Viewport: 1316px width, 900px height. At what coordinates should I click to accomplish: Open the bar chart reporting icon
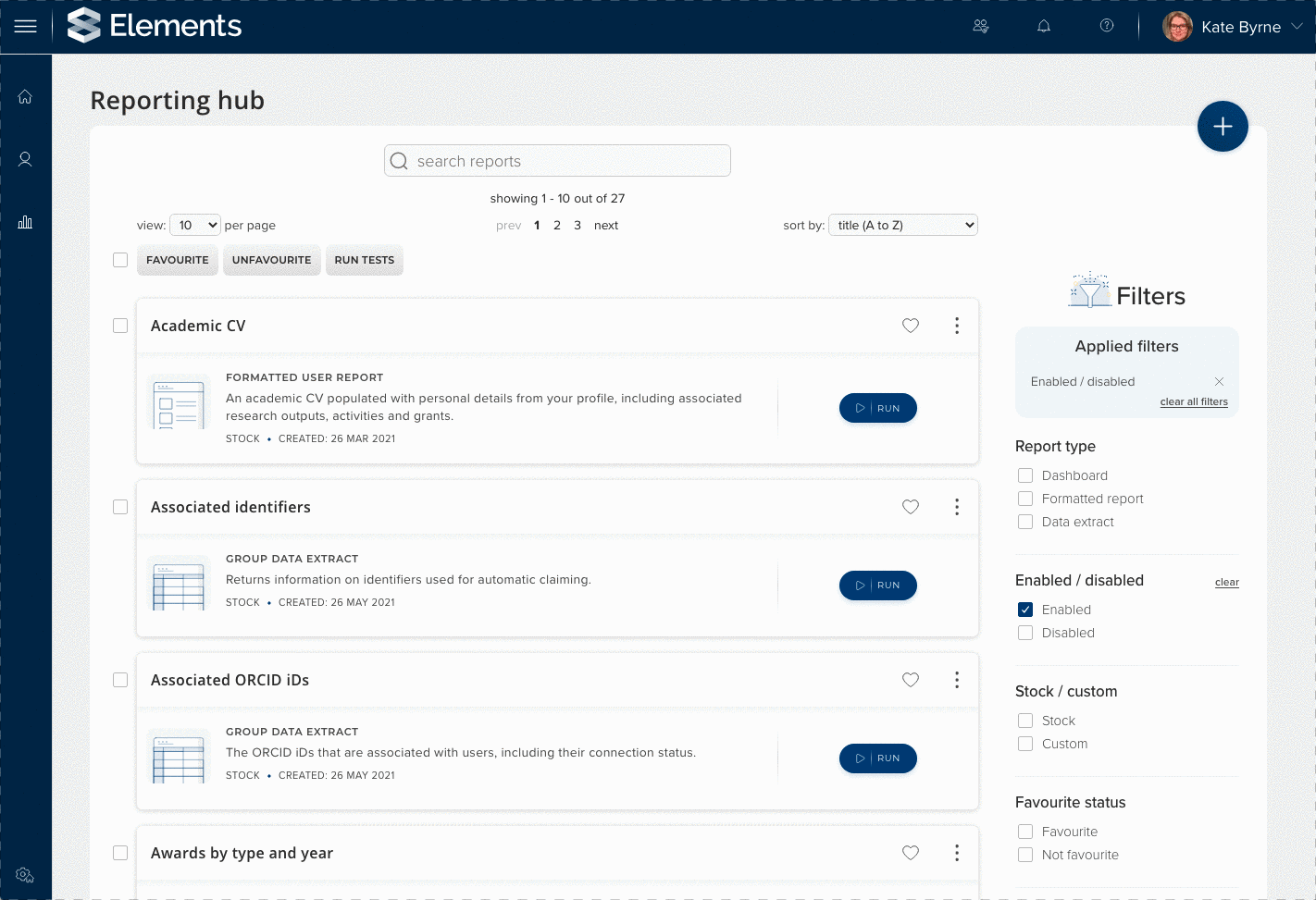tap(25, 222)
